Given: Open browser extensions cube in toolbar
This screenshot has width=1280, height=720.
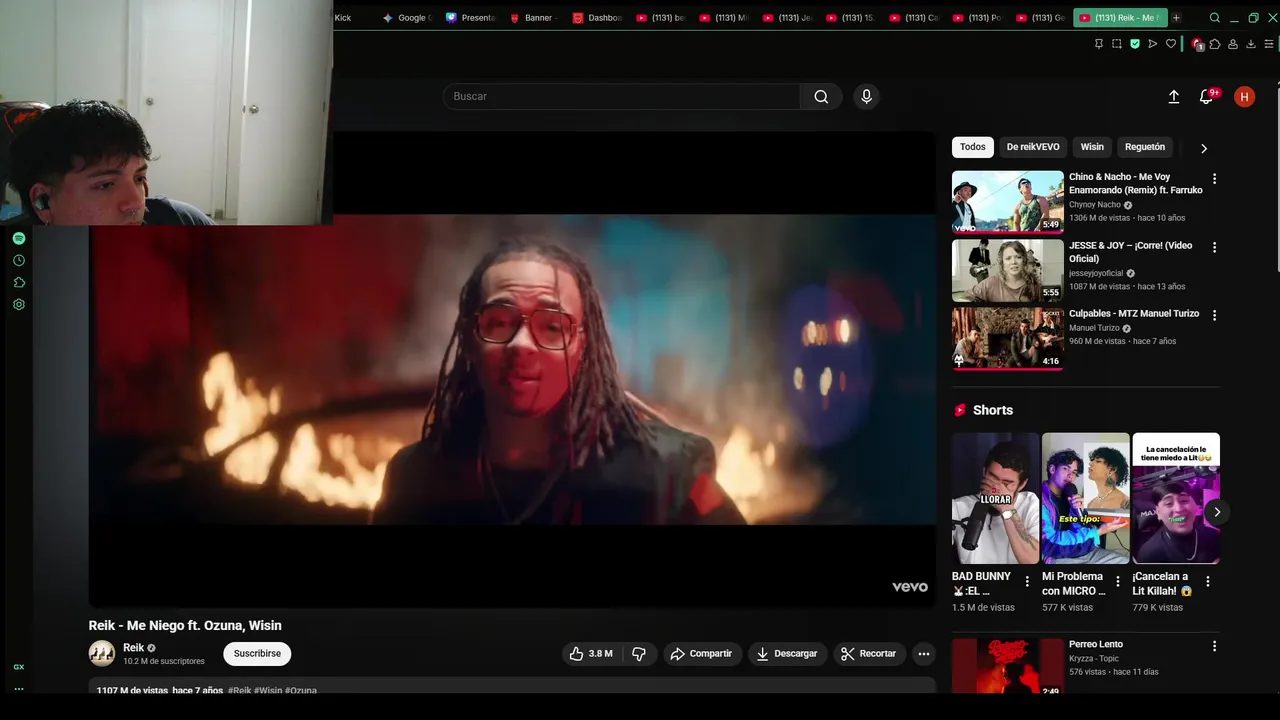Looking at the screenshot, I should click(x=1215, y=44).
